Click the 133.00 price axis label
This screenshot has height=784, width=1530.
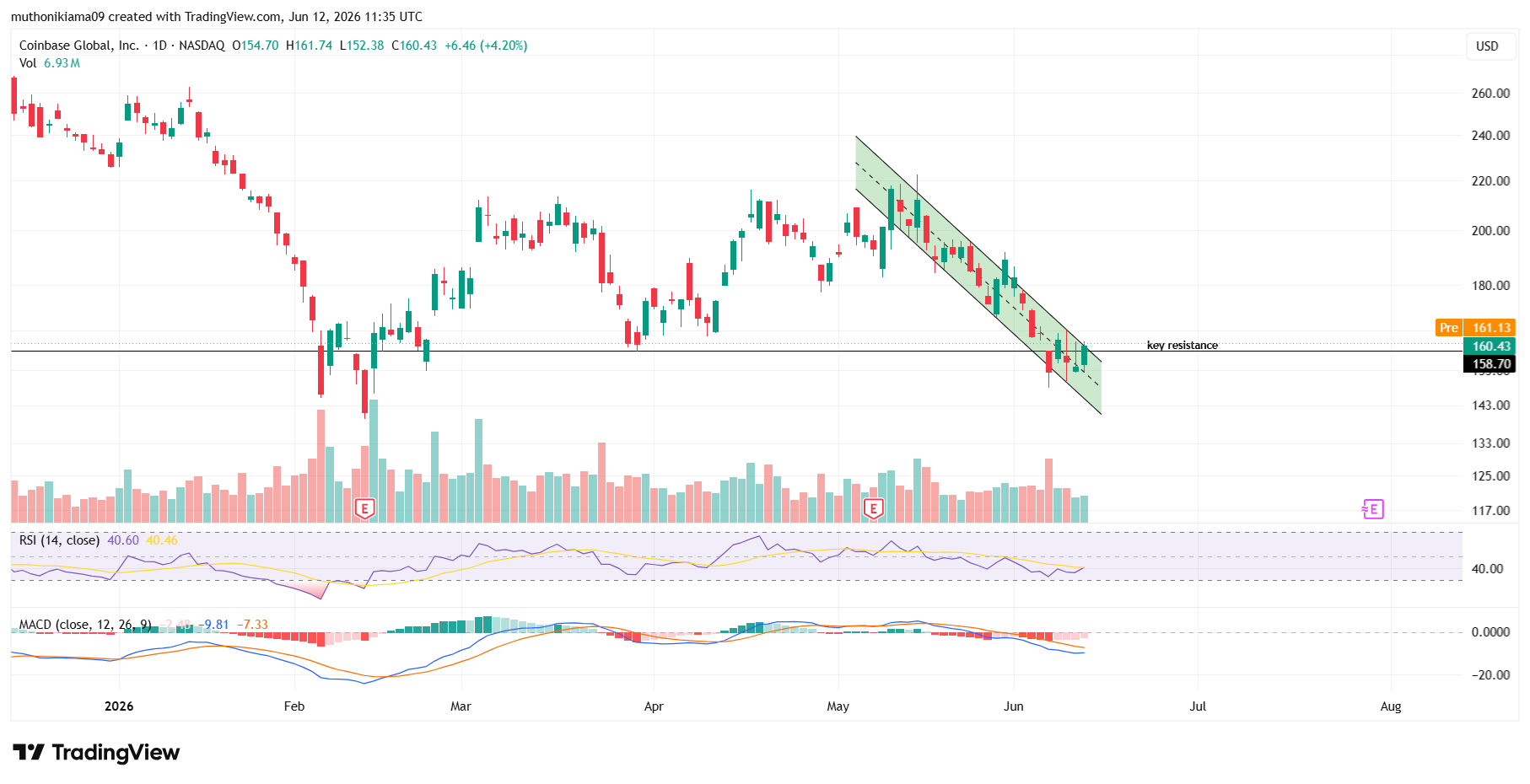click(x=1490, y=443)
